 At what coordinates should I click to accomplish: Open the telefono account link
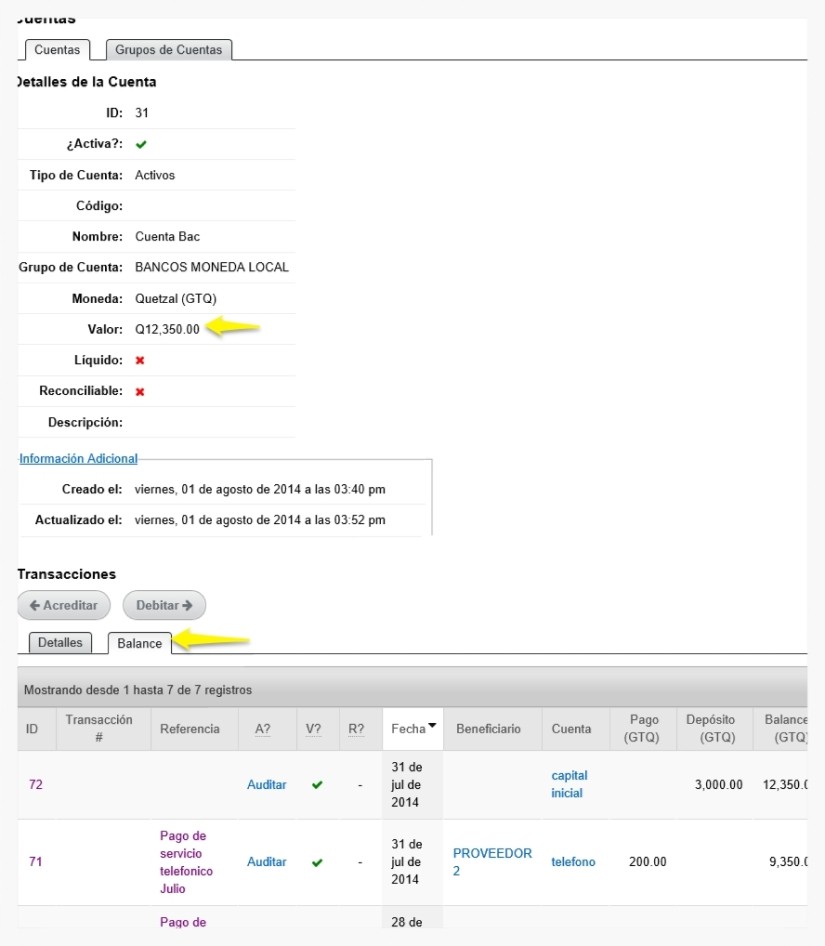click(573, 862)
